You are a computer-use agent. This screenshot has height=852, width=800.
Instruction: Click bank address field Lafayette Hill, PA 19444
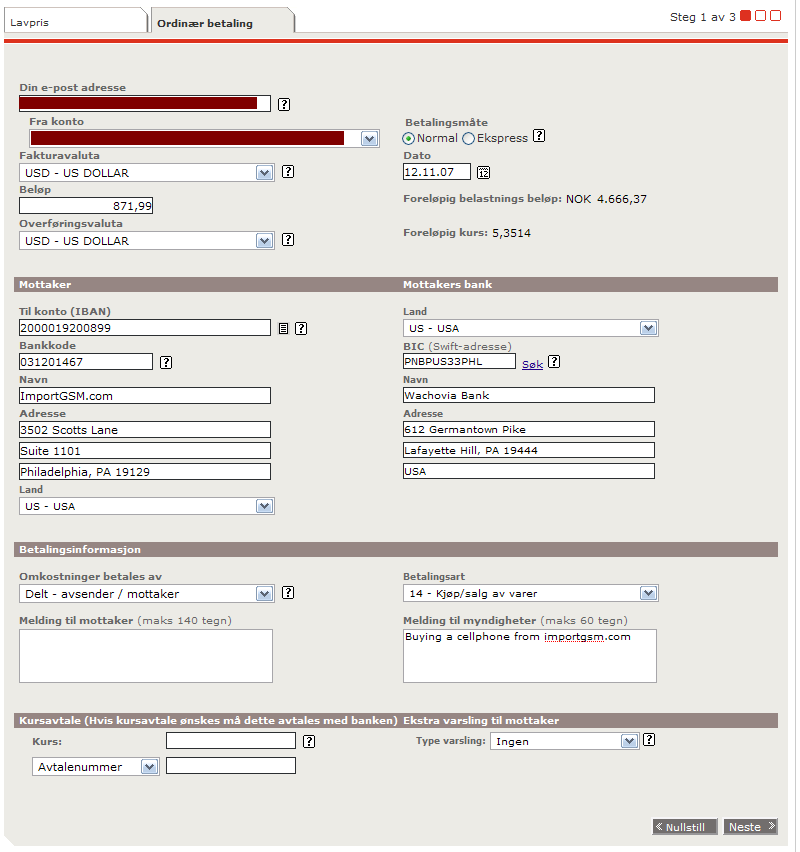click(x=529, y=450)
